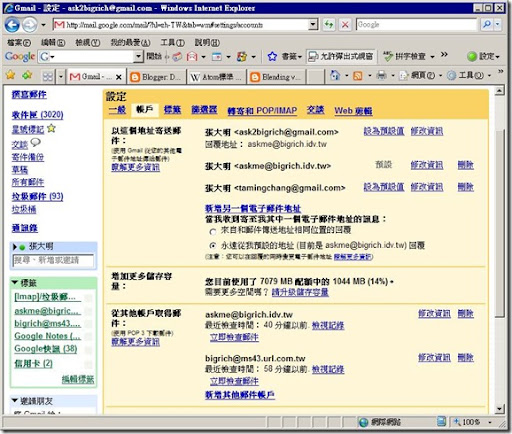The width and height of the screenshot is (512, 434).
Task: Switch to the Blogger browser tab
Action: click(x=157, y=77)
